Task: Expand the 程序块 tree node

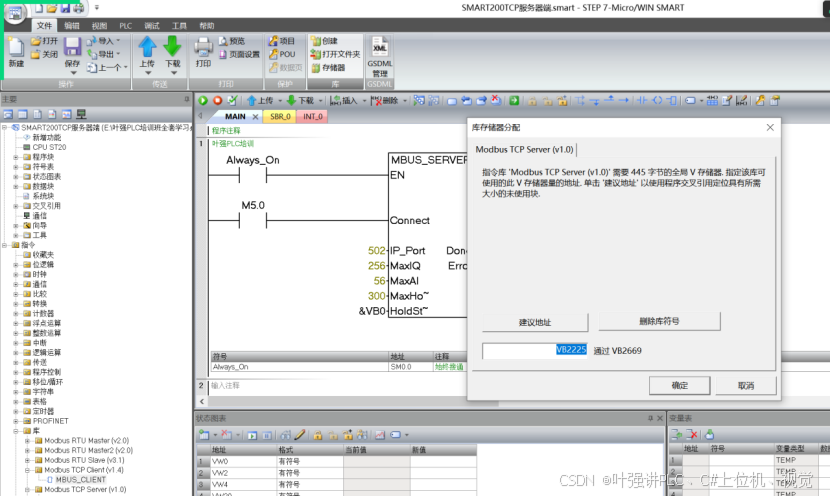Action: (x=16, y=157)
